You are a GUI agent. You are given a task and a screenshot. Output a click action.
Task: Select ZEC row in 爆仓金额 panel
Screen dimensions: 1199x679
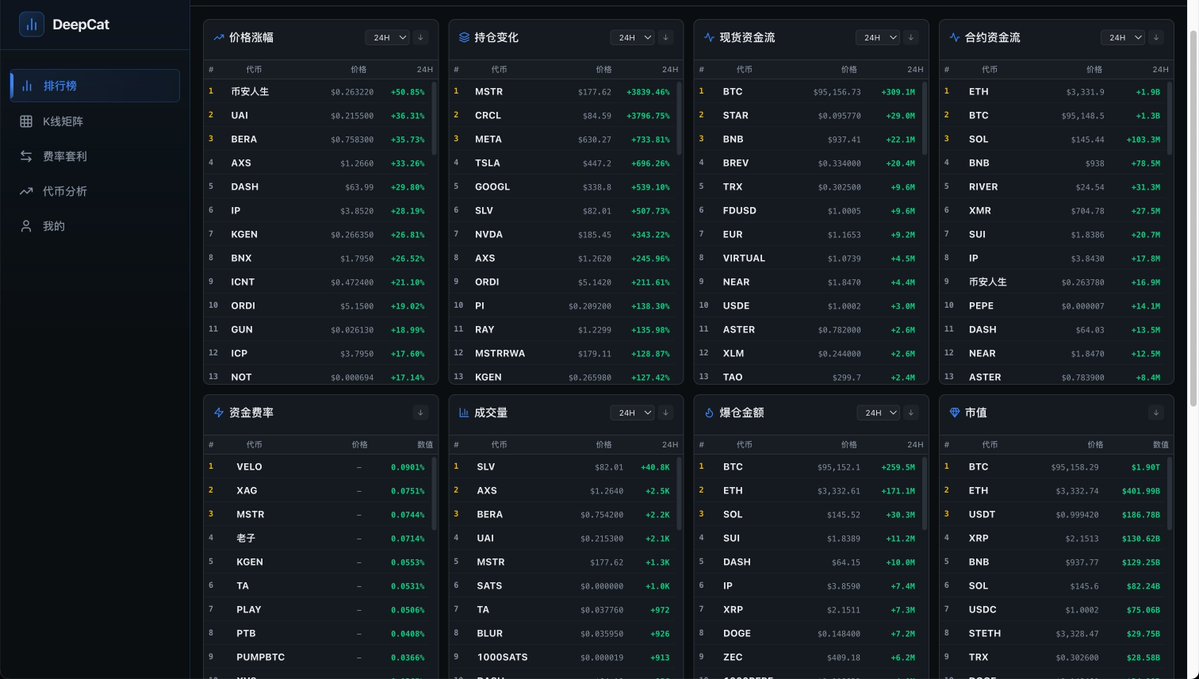point(807,658)
